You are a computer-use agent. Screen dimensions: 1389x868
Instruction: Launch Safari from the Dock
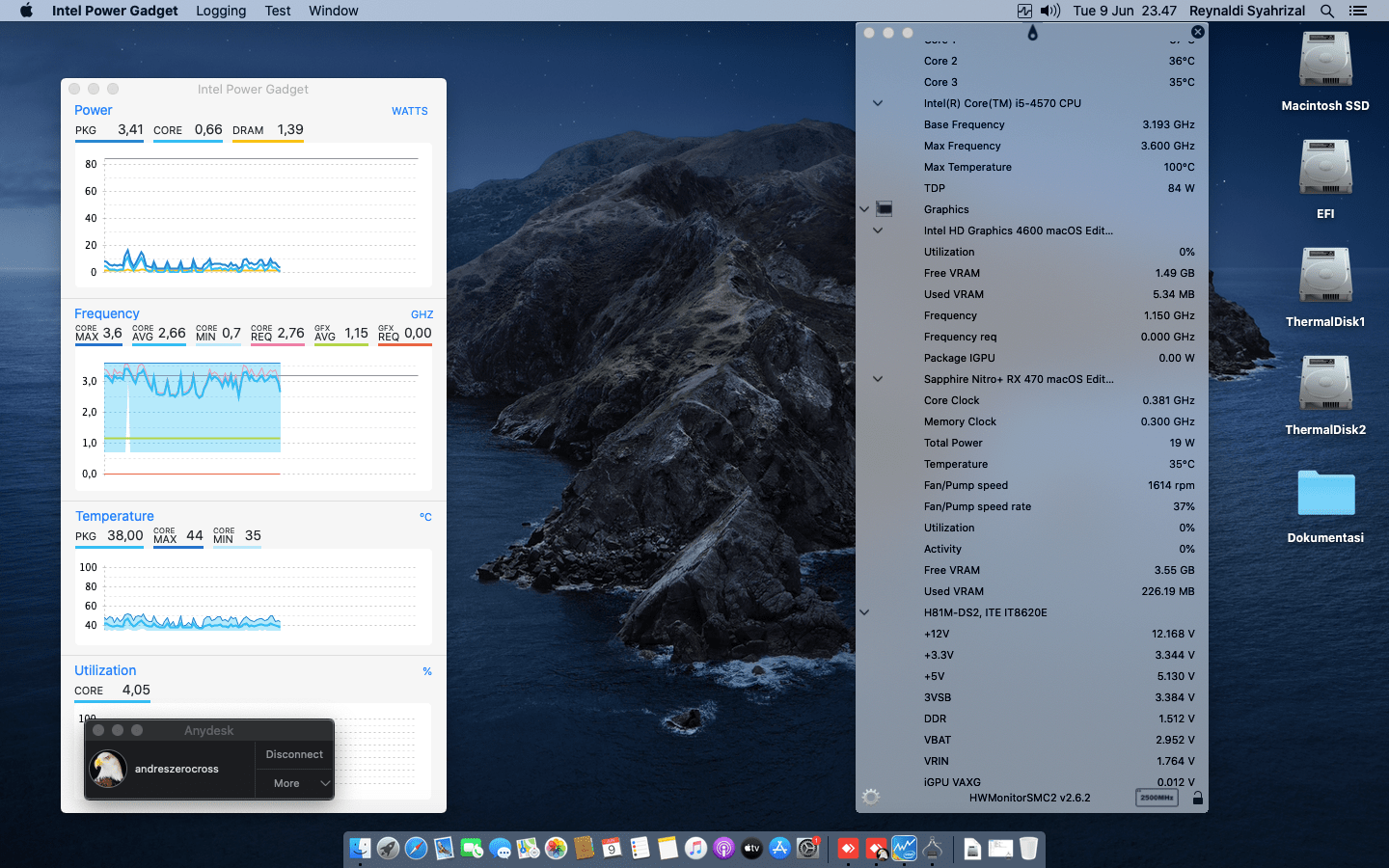pos(416,848)
